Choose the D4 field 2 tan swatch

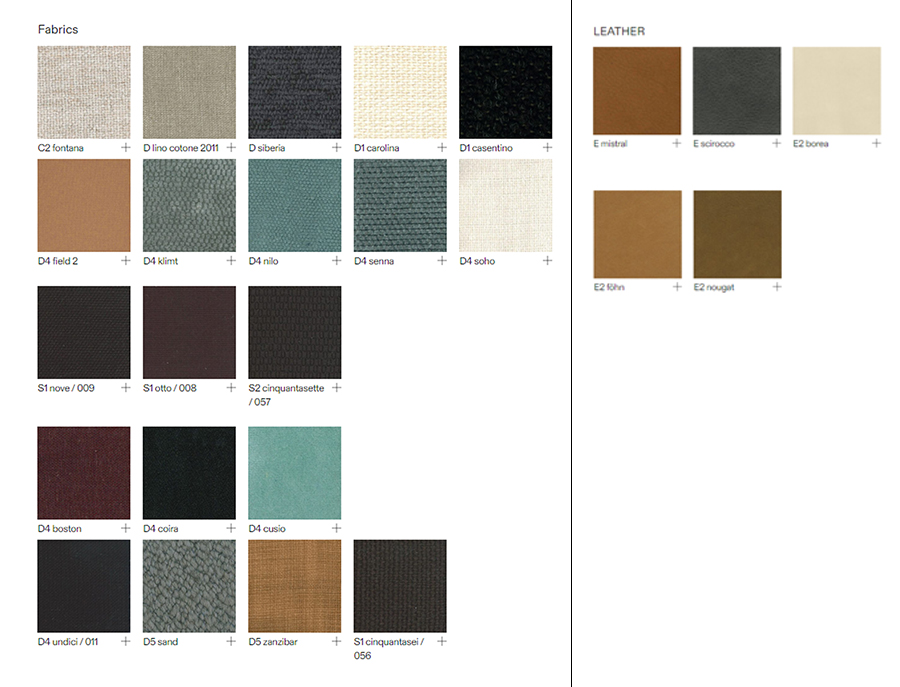pyautogui.click(x=84, y=206)
